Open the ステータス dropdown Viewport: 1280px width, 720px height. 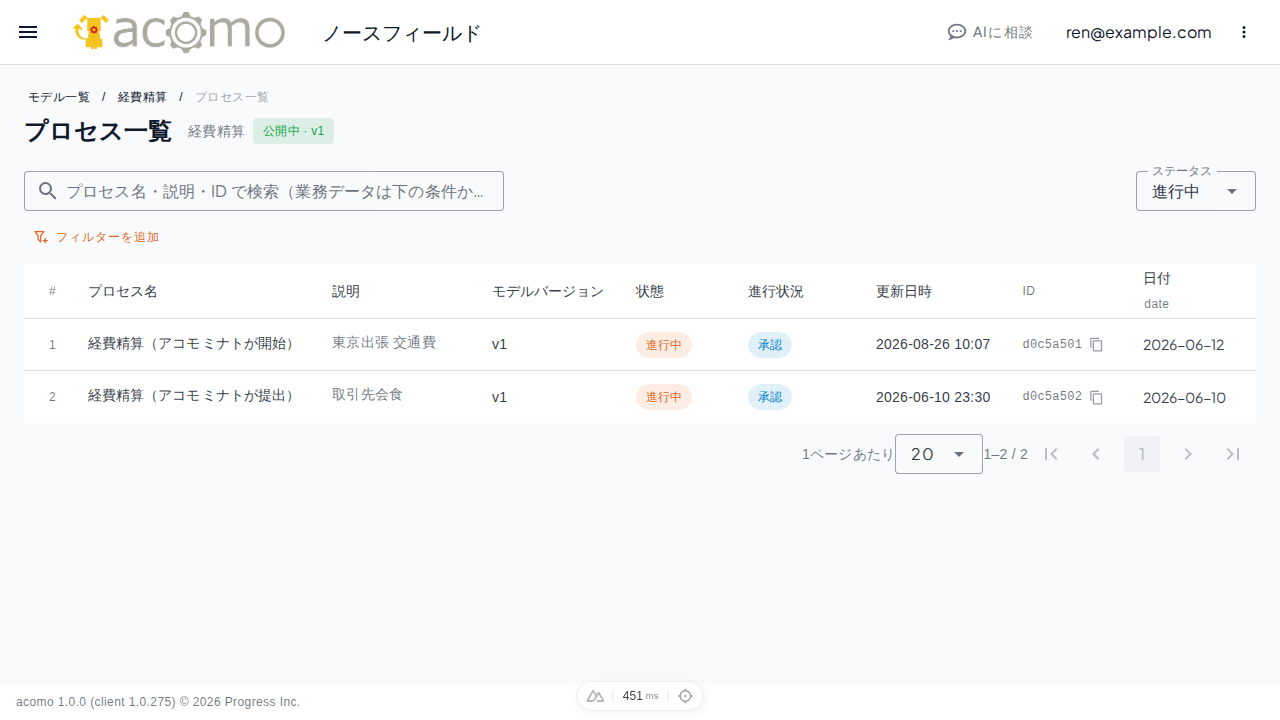click(x=1196, y=191)
